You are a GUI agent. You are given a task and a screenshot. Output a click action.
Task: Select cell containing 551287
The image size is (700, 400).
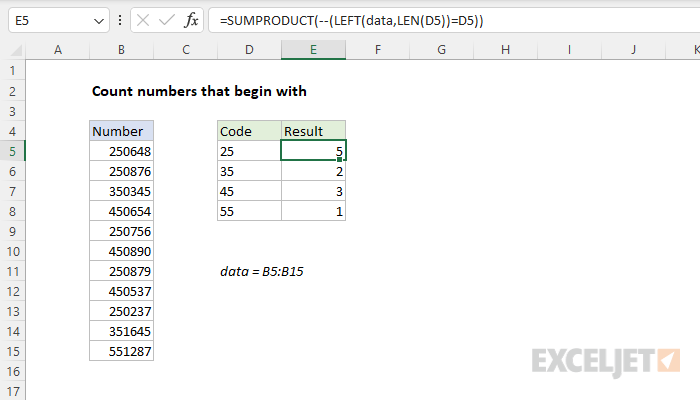[x=121, y=351]
